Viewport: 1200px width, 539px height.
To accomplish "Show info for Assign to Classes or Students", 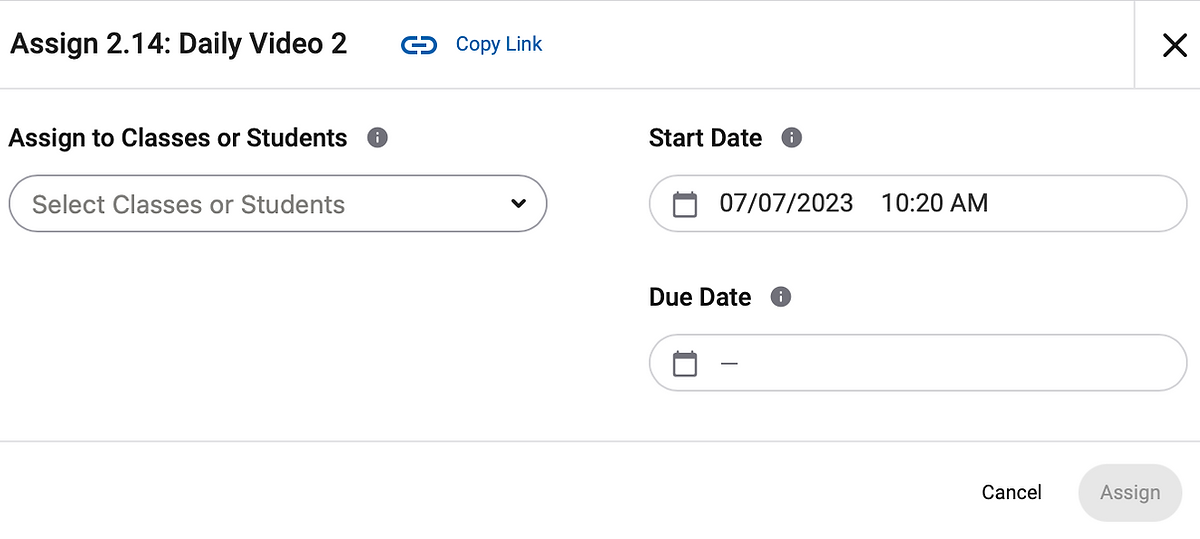I will pyautogui.click(x=377, y=138).
